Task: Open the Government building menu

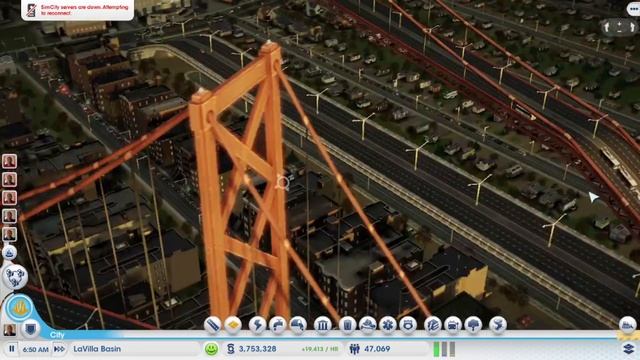Action: coord(322,325)
